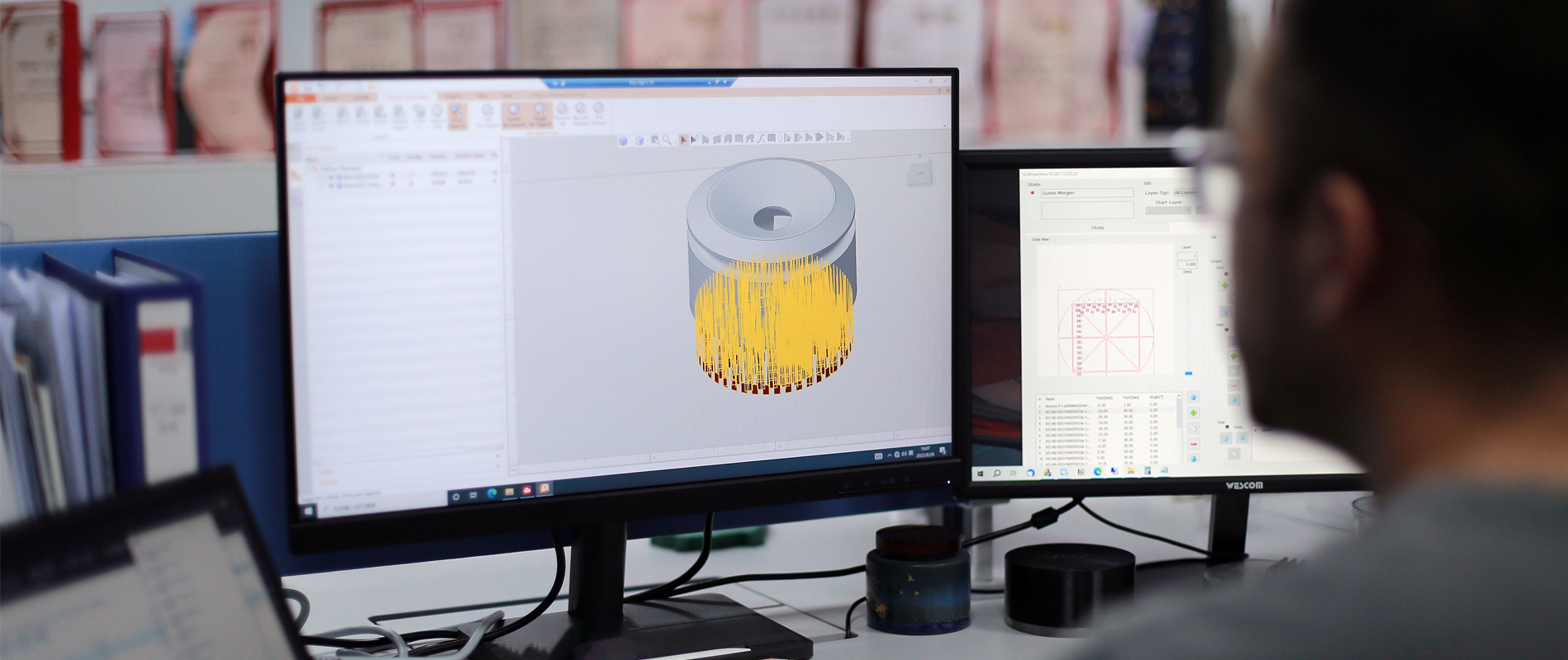The image size is (1568, 660).
Task: Click the Cortana circle on the left monitor taskbar
Action: click(x=456, y=497)
